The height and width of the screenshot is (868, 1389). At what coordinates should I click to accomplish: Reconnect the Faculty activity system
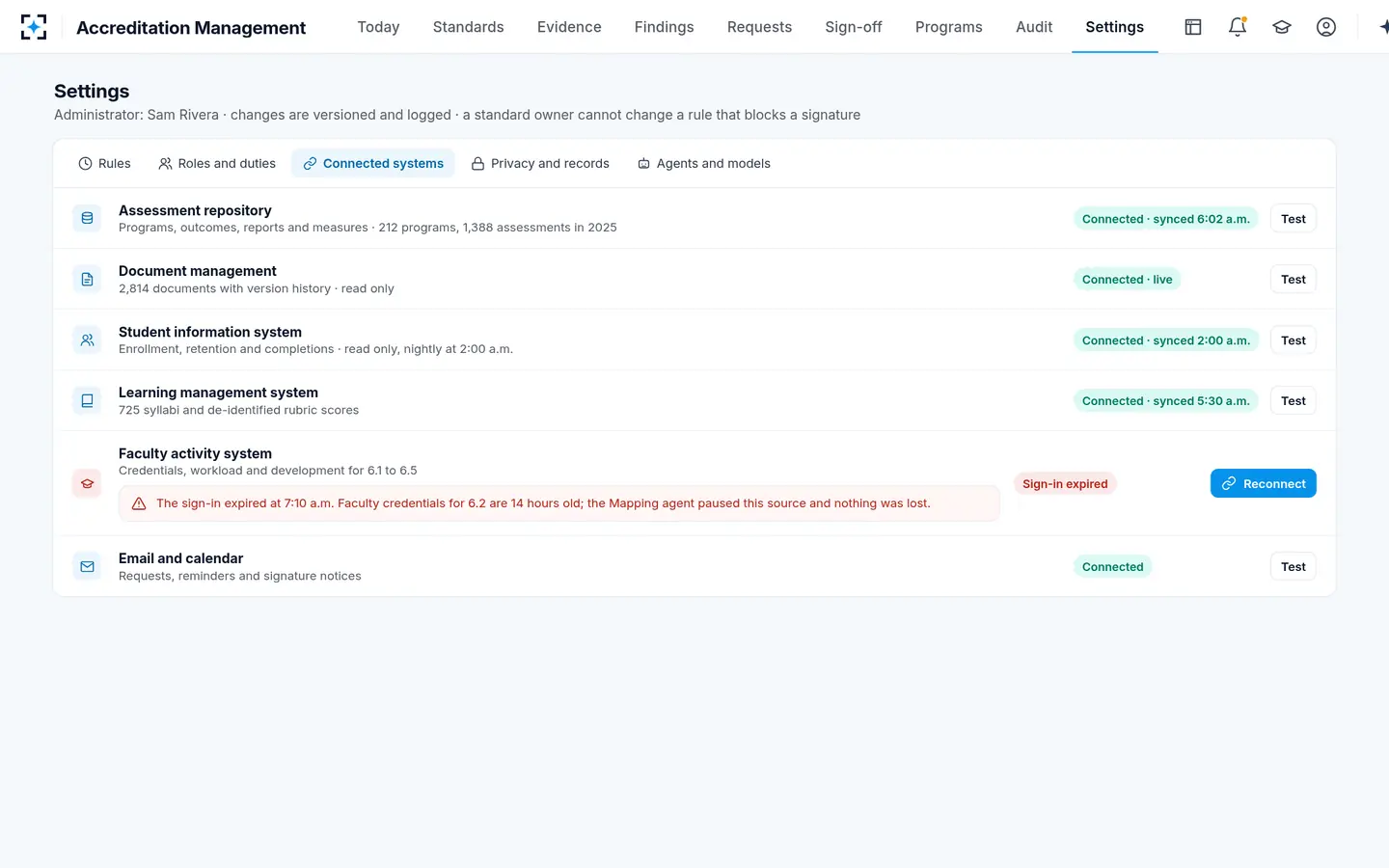coord(1264,483)
